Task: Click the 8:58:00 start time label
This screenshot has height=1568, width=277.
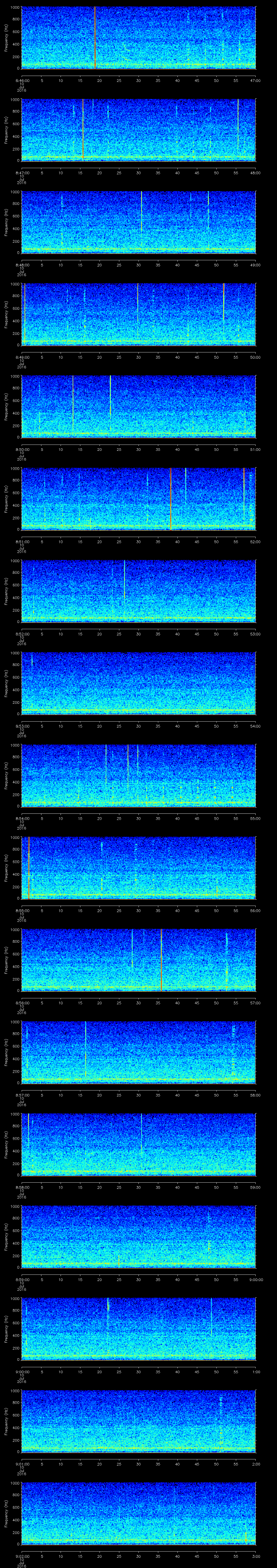Action: pos(22,1187)
